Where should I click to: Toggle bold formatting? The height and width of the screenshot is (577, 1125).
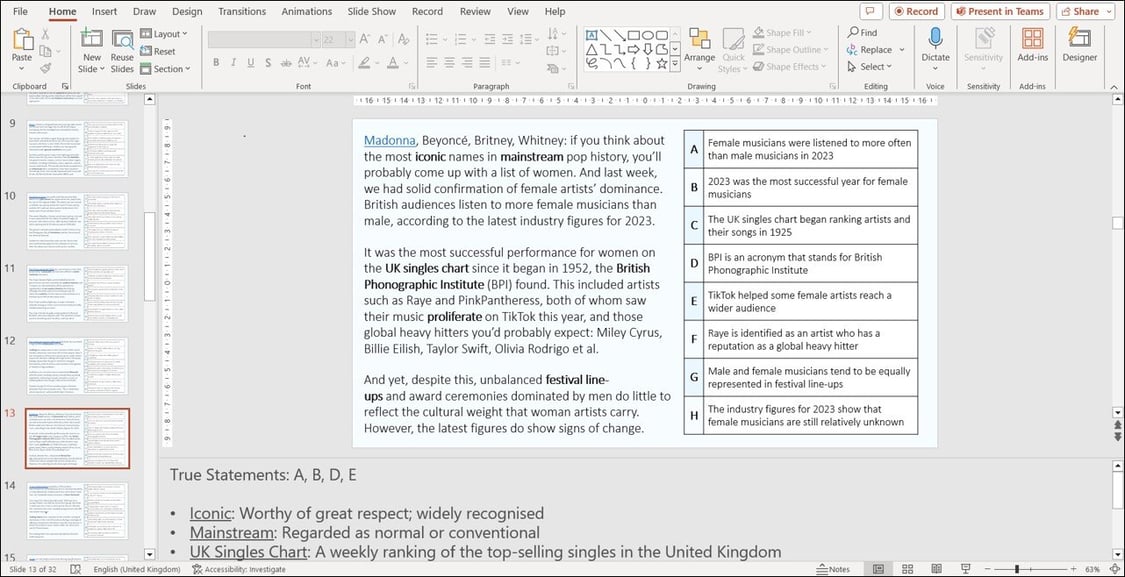(x=216, y=62)
